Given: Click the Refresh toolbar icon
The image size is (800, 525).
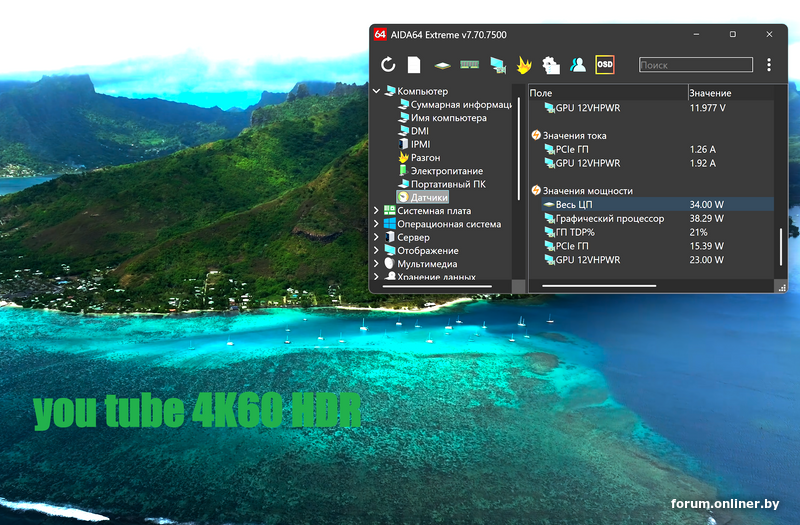Looking at the screenshot, I should [x=388, y=65].
